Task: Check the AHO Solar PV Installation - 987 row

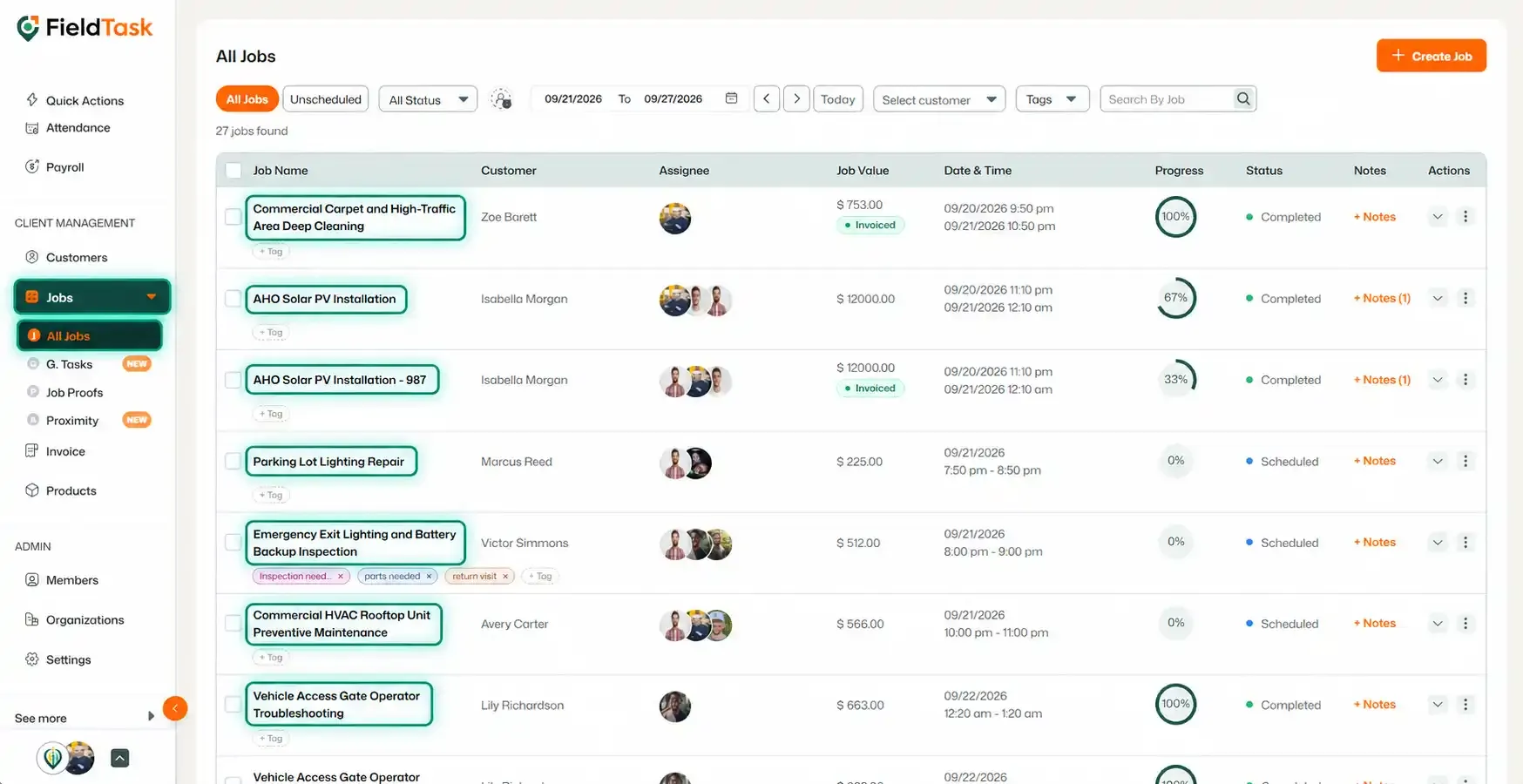Action: [234, 380]
